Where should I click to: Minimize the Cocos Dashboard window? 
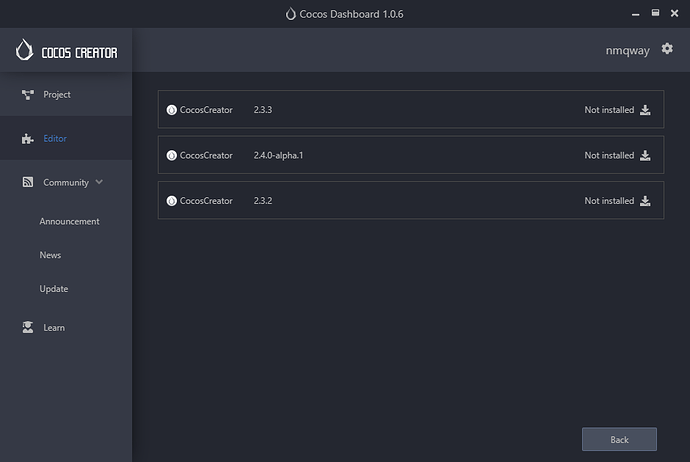[633, 14]
